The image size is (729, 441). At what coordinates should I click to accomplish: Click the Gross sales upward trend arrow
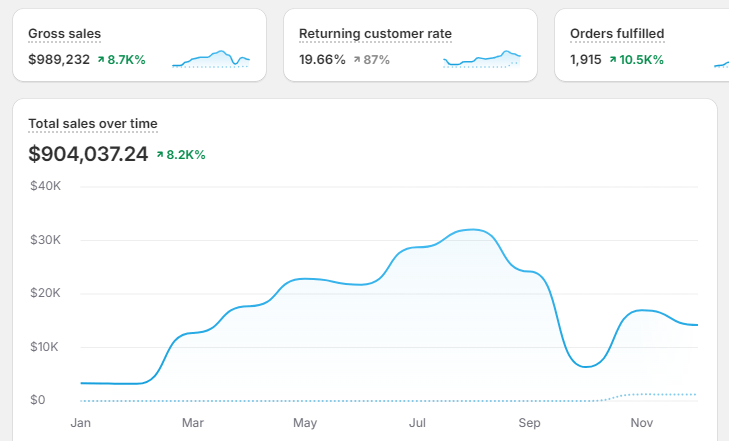pos(101,60)
